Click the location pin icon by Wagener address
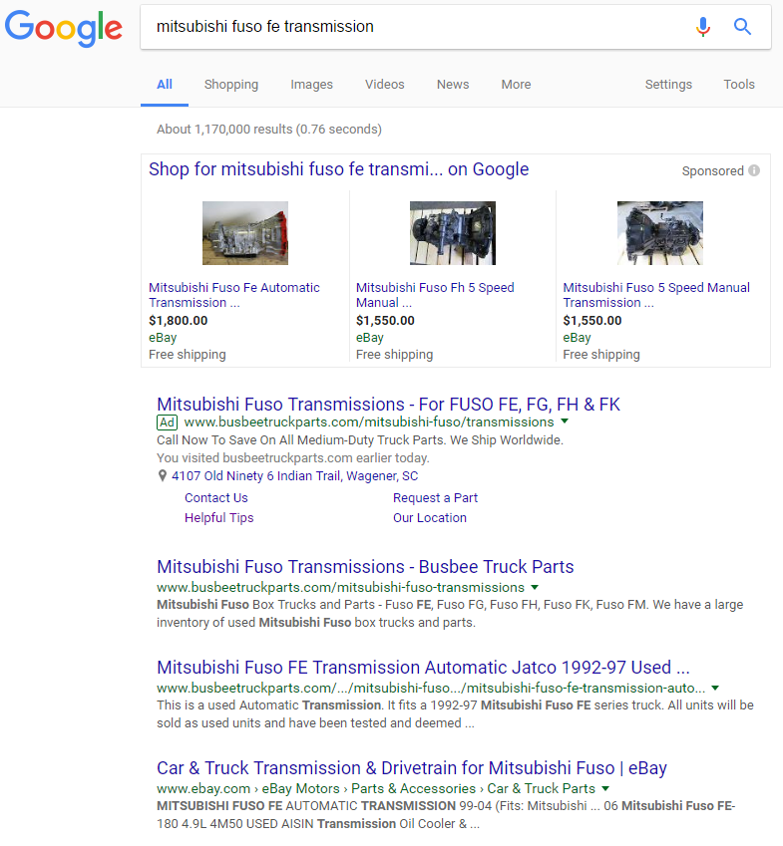This screenshot has width=783, height=846. [162, 475]
